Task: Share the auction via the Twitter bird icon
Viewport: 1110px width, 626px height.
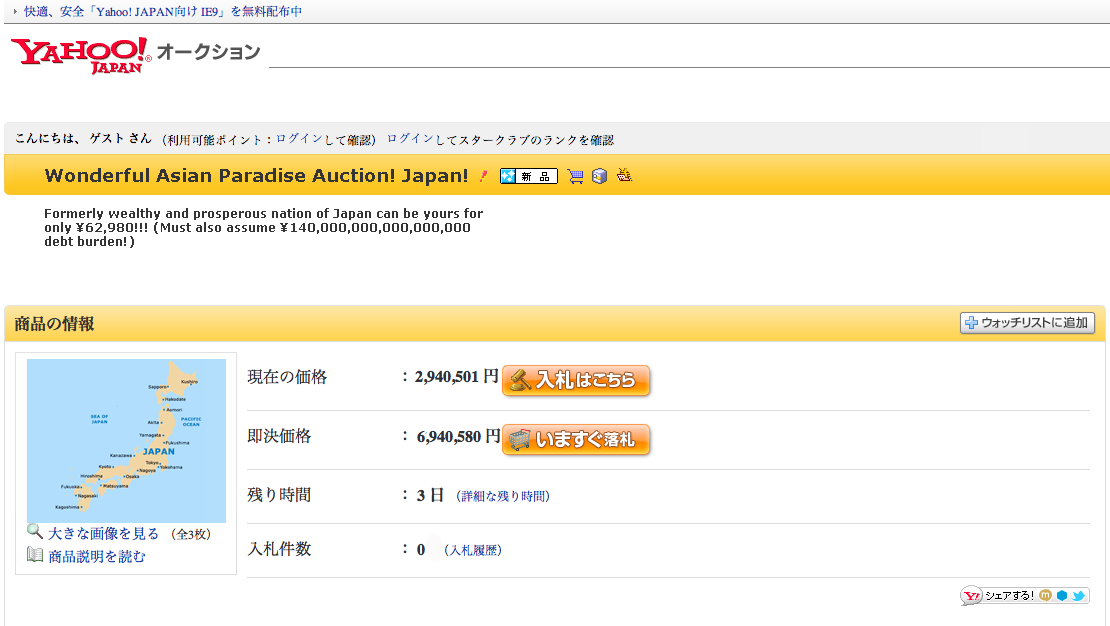Action: pos(1078,595)
